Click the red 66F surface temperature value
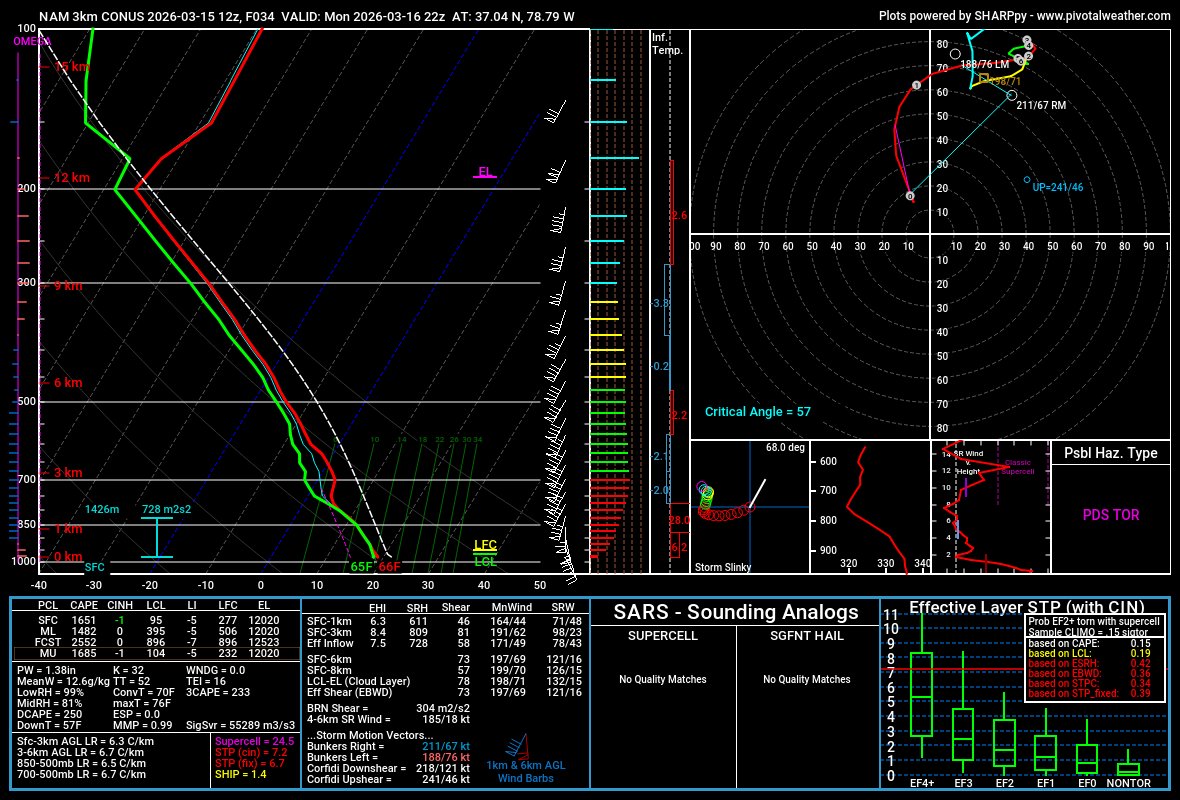The width and height of the screenshot is (1180, 800). [x=389, y=567]
